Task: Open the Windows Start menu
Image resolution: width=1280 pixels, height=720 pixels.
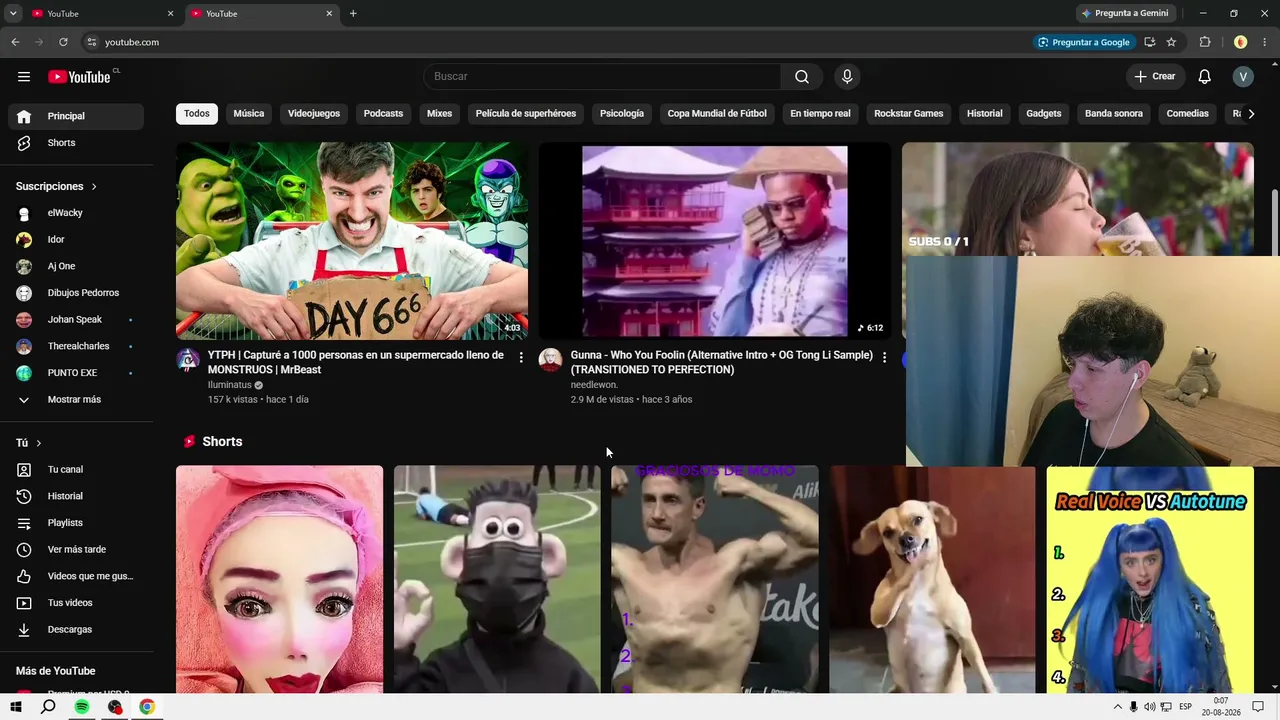Action: pyautogui.click(x=16, y=707)
